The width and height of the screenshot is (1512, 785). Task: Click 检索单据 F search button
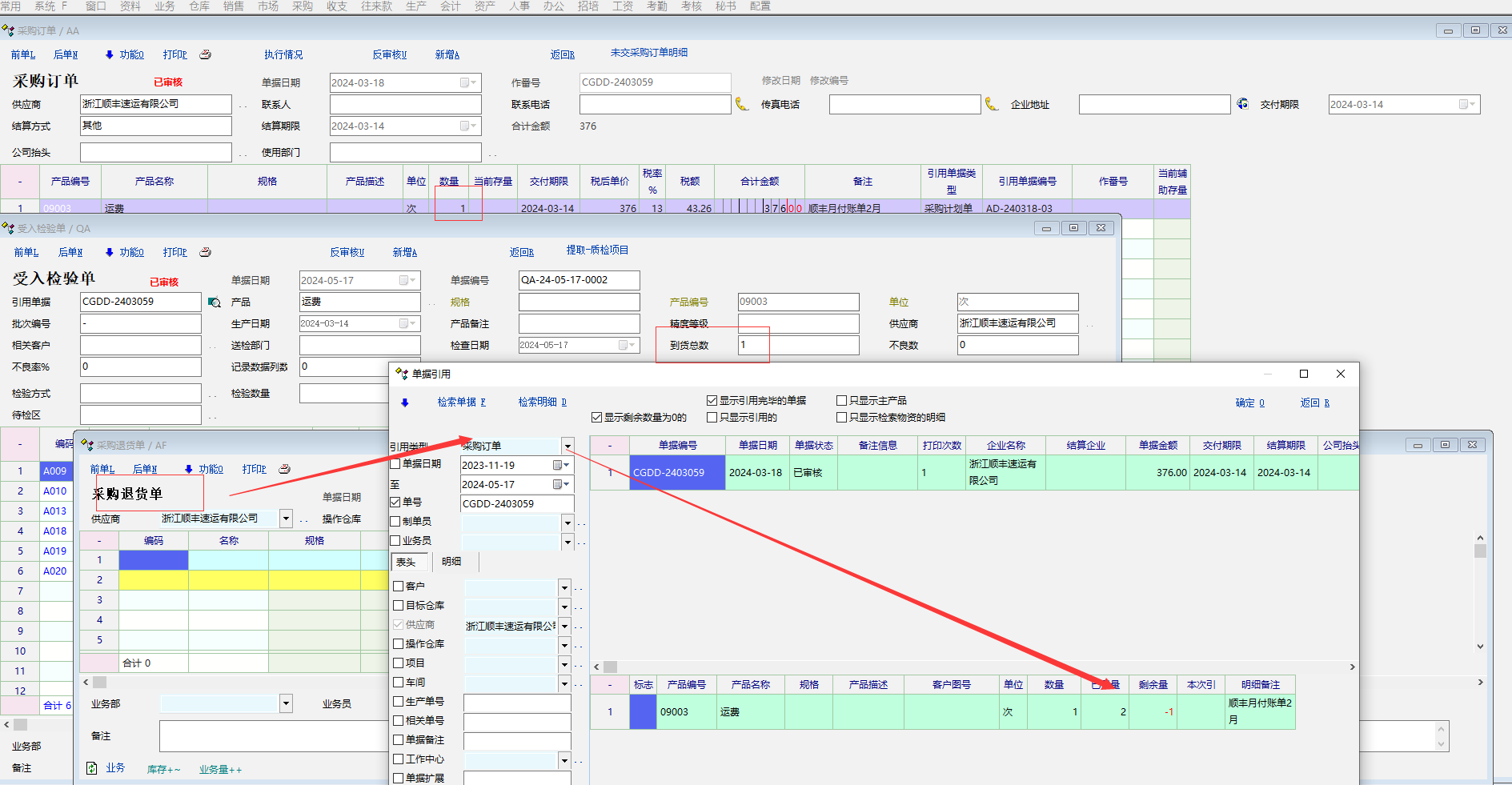click(x=461, y=403)
